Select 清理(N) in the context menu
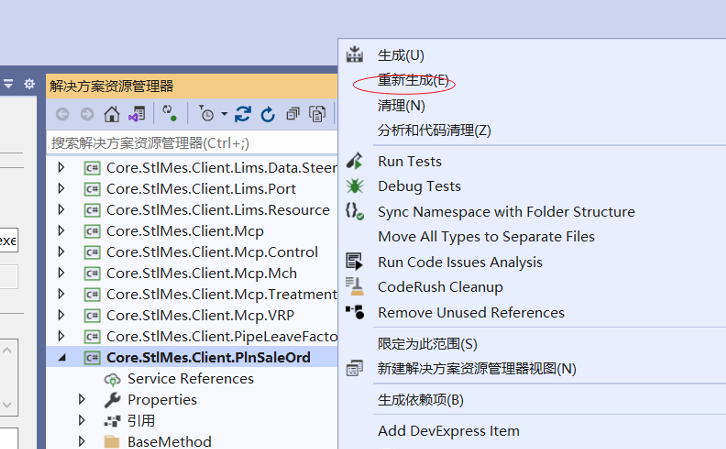Image resolution: width=726 pixels, height=449 pixels. [401, 105]
